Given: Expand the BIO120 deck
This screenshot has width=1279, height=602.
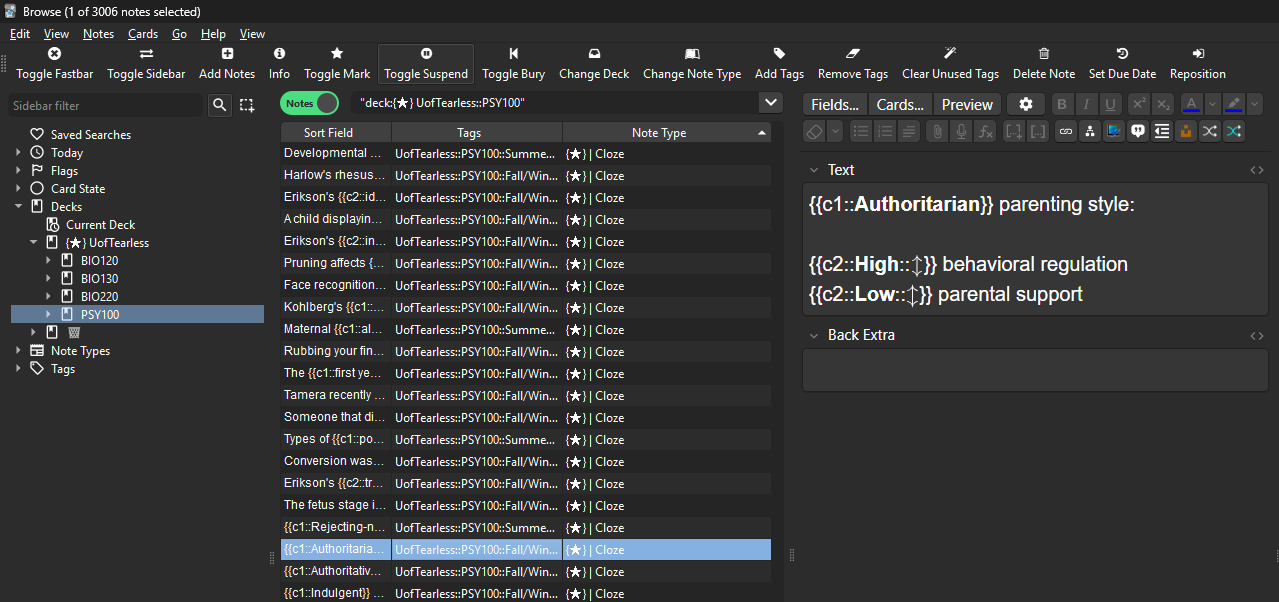Looking at the screenshot, I should pos(49,261).
